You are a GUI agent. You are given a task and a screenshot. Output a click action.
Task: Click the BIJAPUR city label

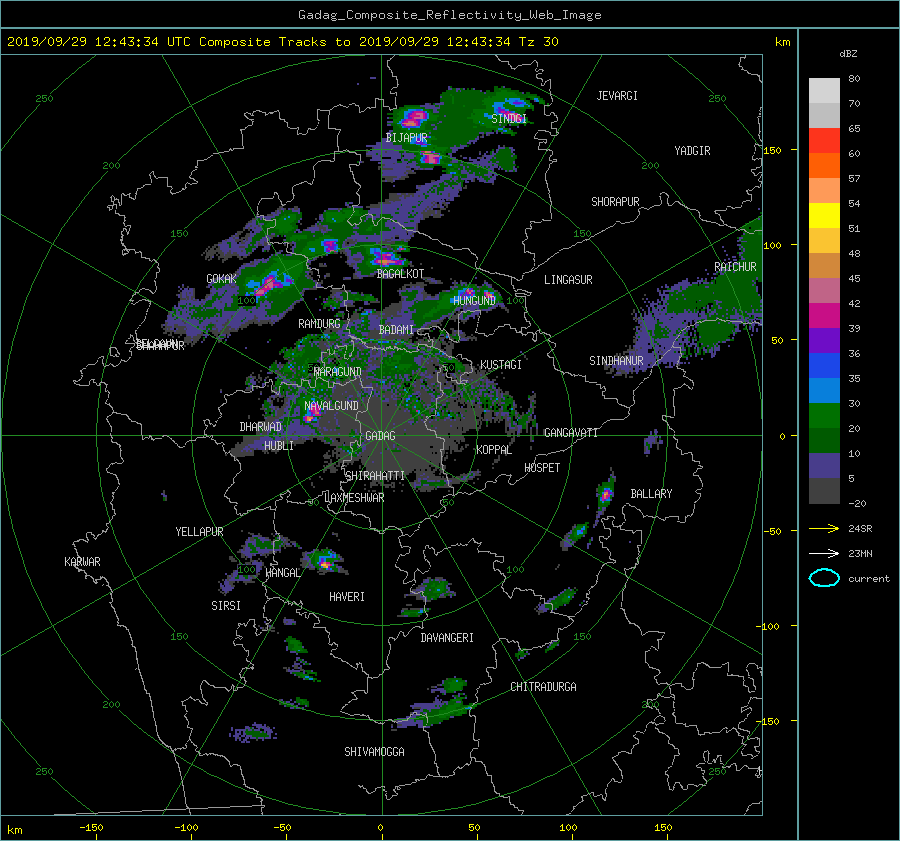pos(406,138)
